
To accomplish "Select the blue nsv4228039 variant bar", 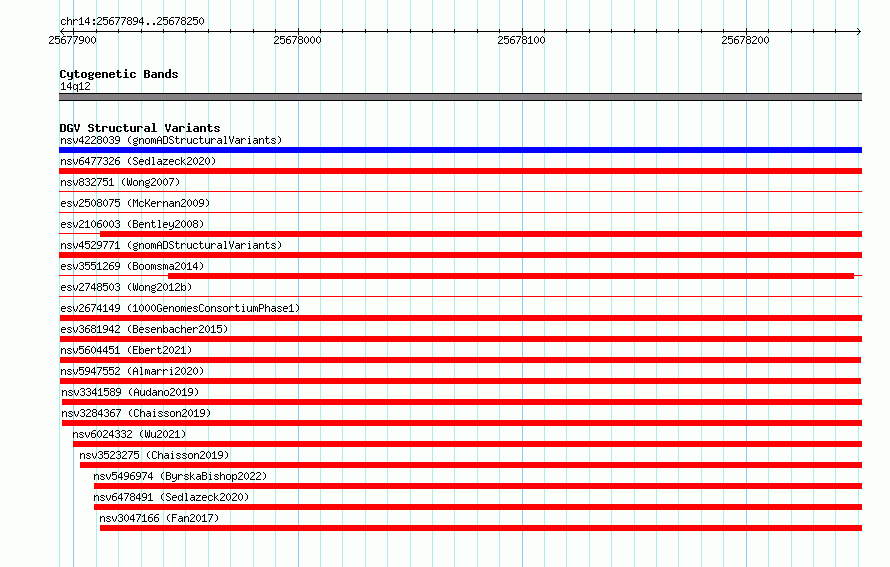I will click(x=460, y=150).
